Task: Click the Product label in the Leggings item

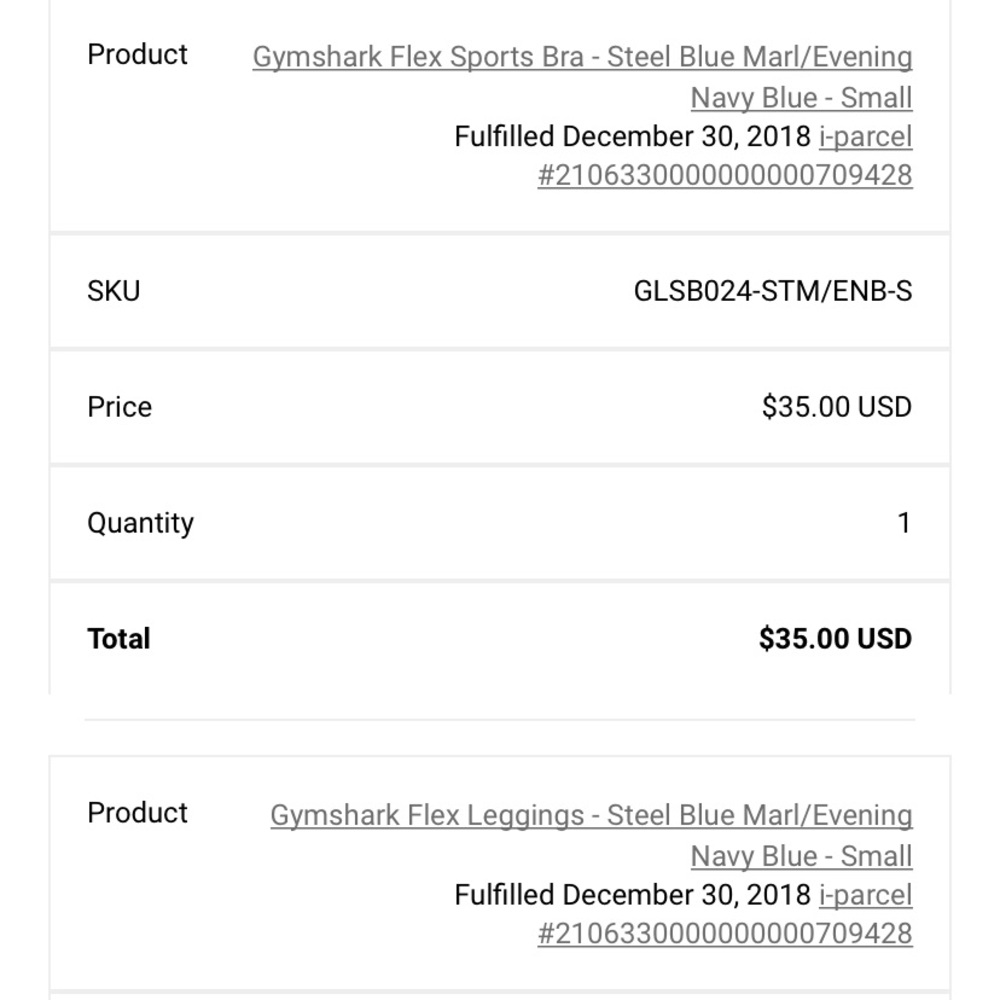Action: click(x=137, y=813)
